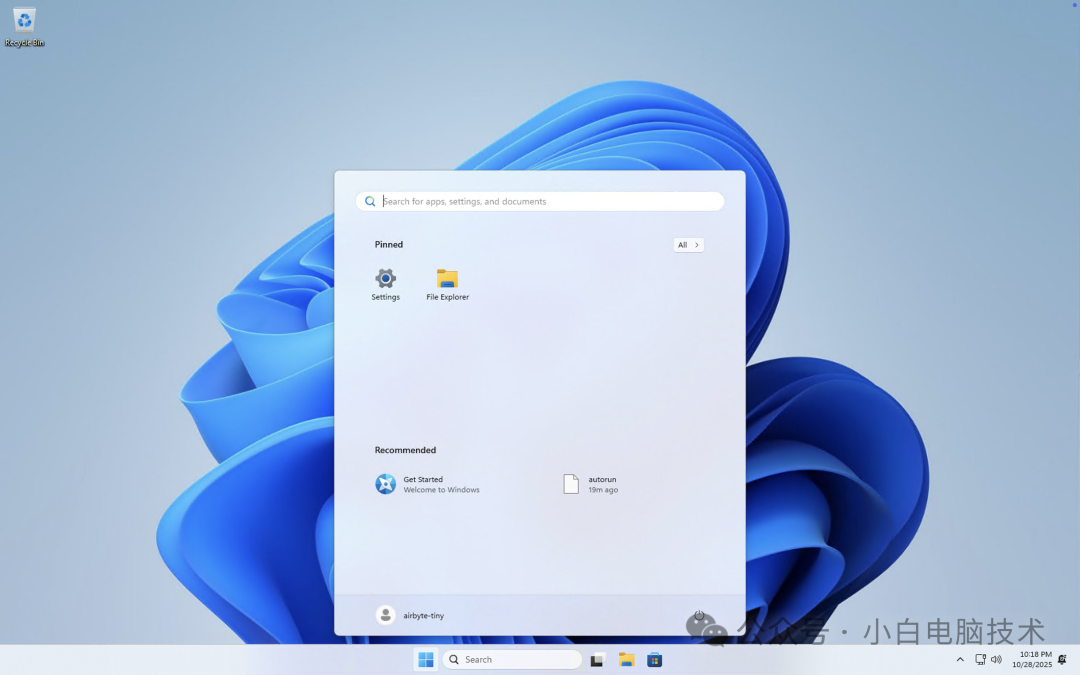
Task: Select the Recycle Bin desktop icon
Action: pos(24,28)
